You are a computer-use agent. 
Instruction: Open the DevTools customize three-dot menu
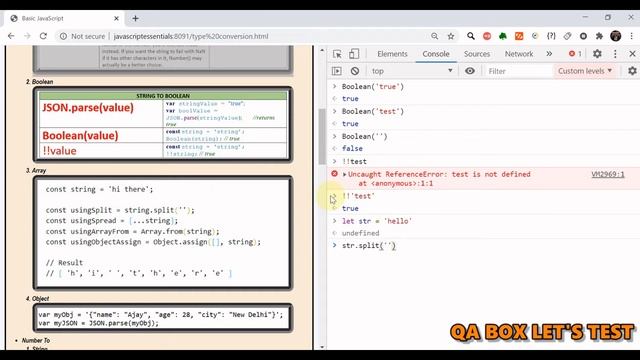pyautogui.click(x=615, y=54)
